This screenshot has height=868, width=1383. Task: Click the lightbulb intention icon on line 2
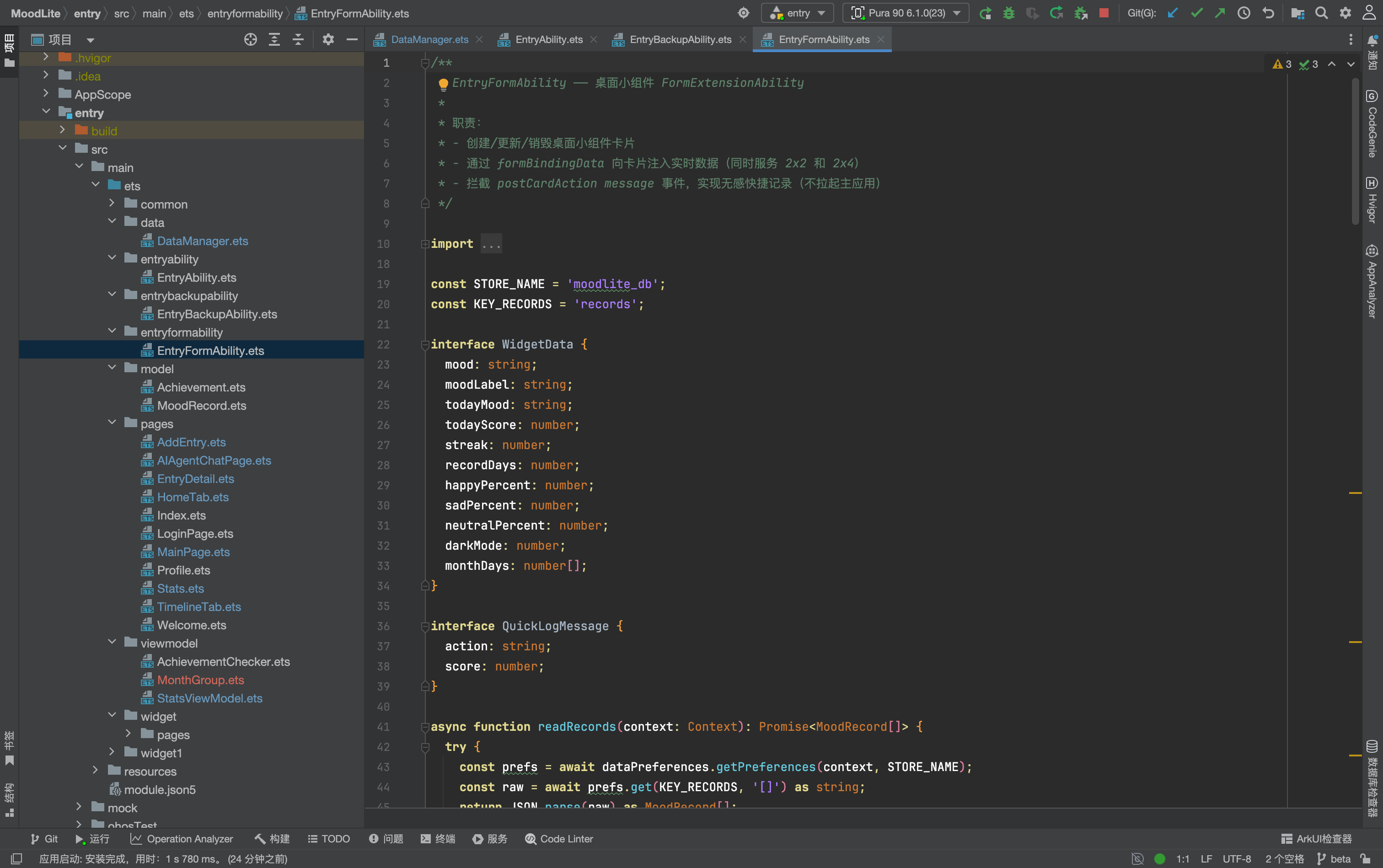coord(443,85)
